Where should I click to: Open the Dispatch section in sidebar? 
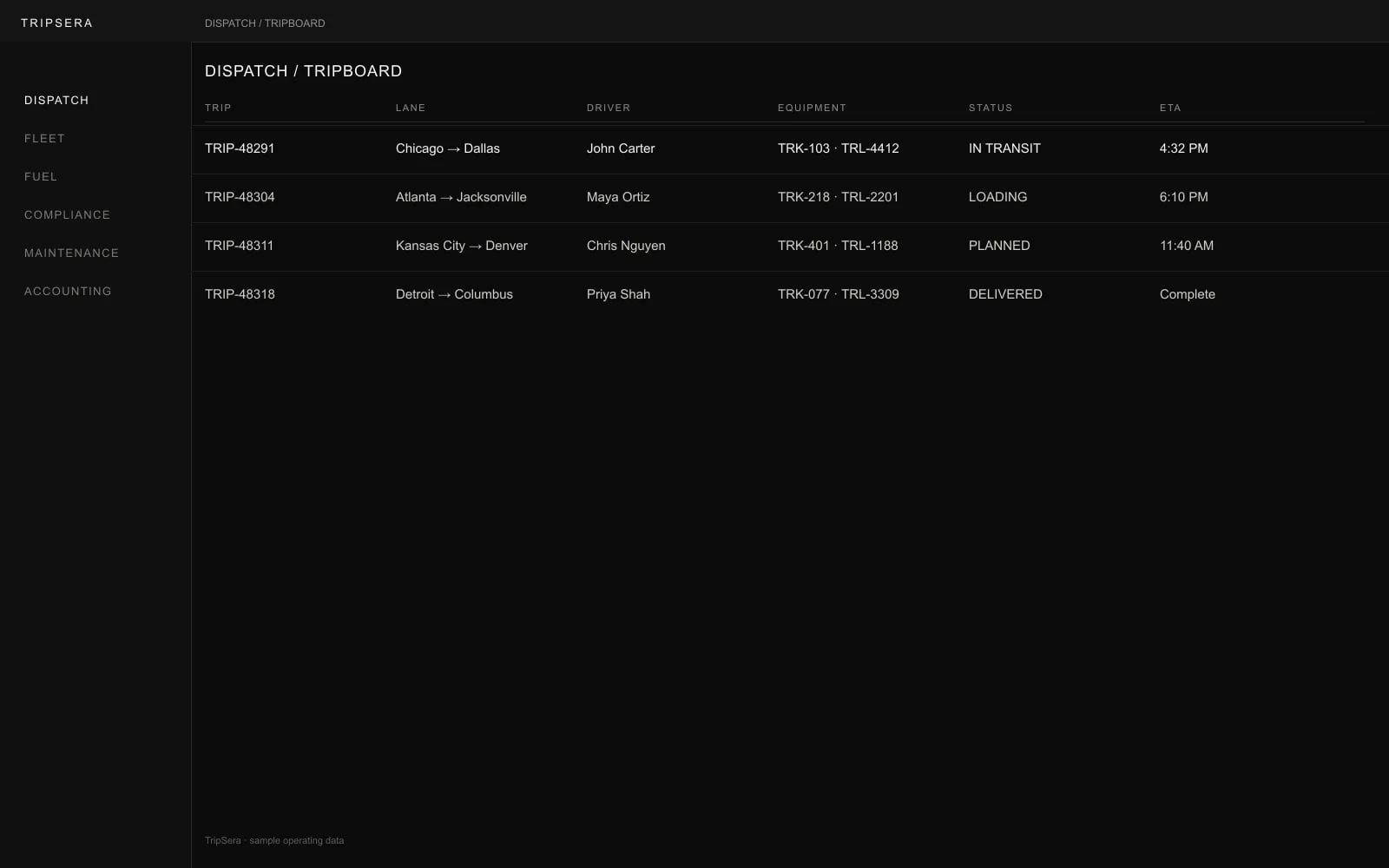[56, 101]
